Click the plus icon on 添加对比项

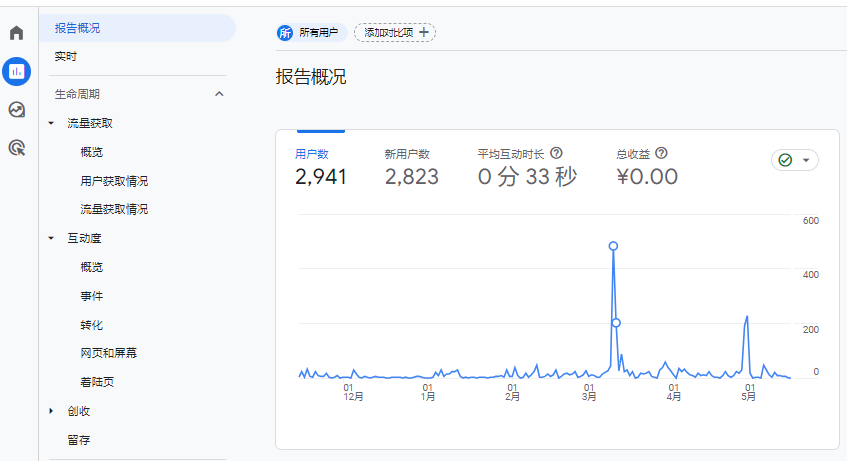[x=423, y=33]
